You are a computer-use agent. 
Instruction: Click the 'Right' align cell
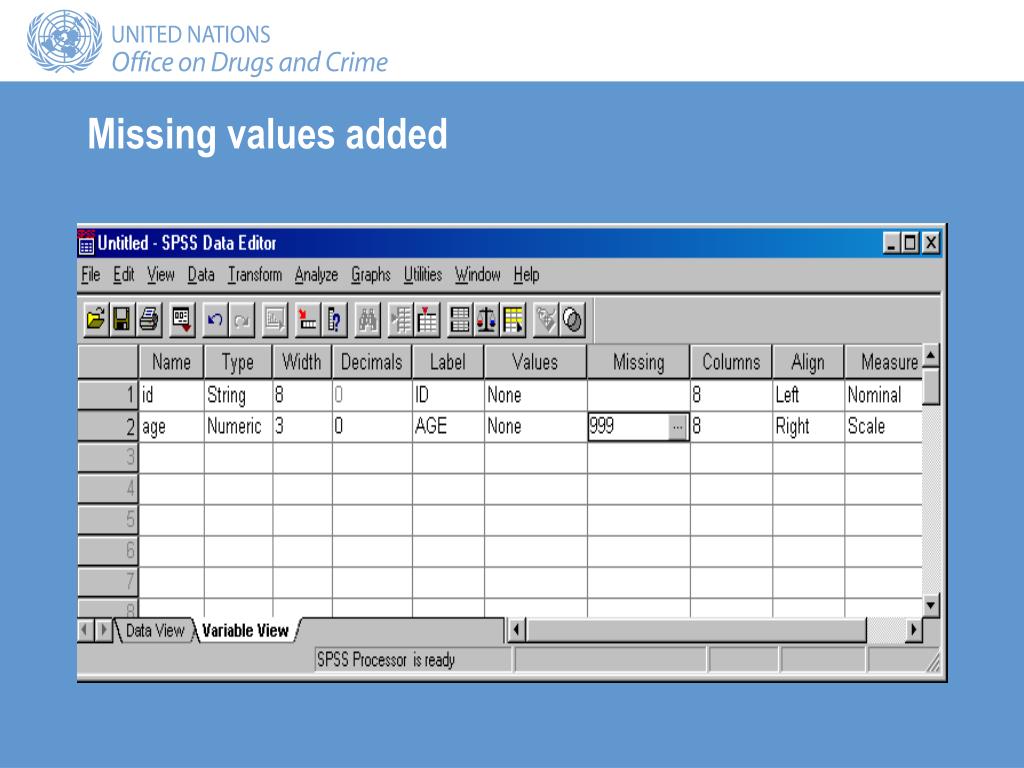click(x=808, y=426)
